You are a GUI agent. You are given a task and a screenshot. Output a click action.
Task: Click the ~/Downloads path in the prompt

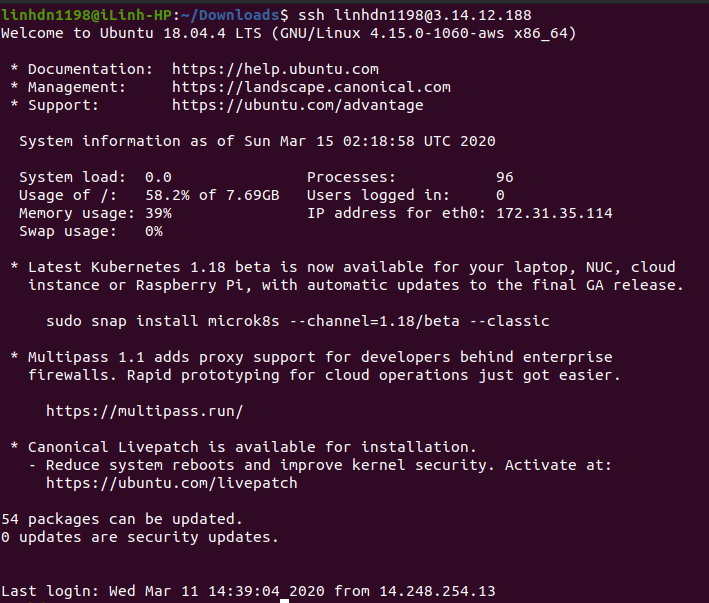(230, 15)
